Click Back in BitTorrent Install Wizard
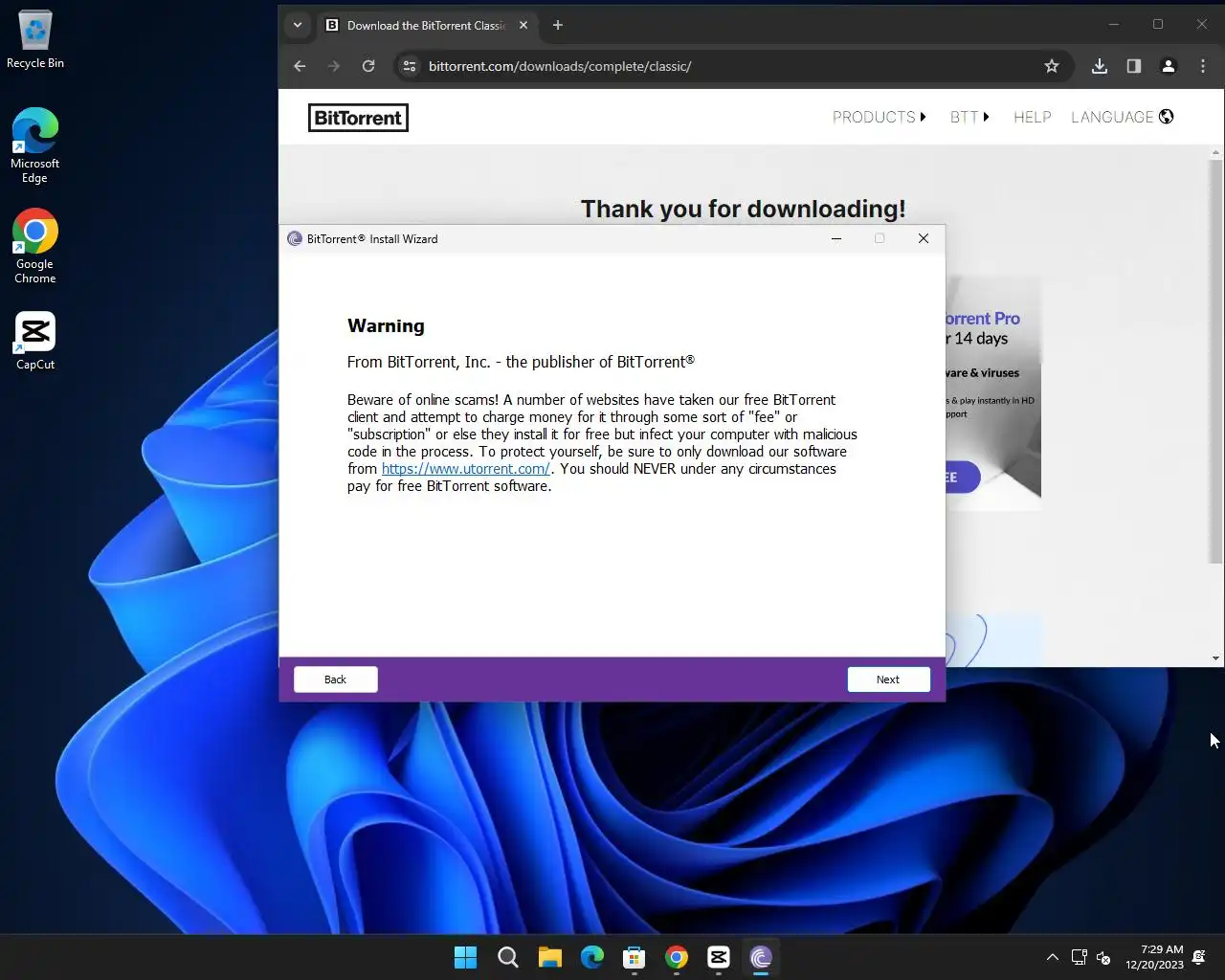 tap(335, 679)
